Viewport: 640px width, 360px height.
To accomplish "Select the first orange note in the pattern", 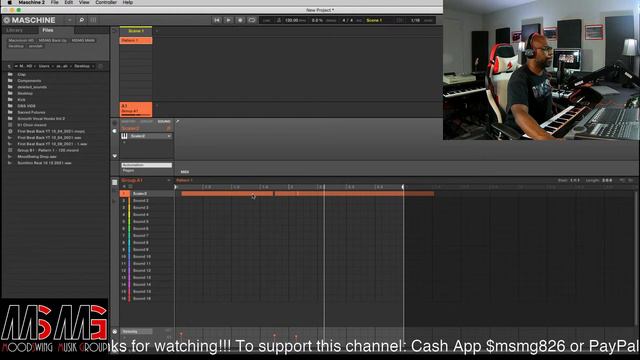I will click(227, 194).
